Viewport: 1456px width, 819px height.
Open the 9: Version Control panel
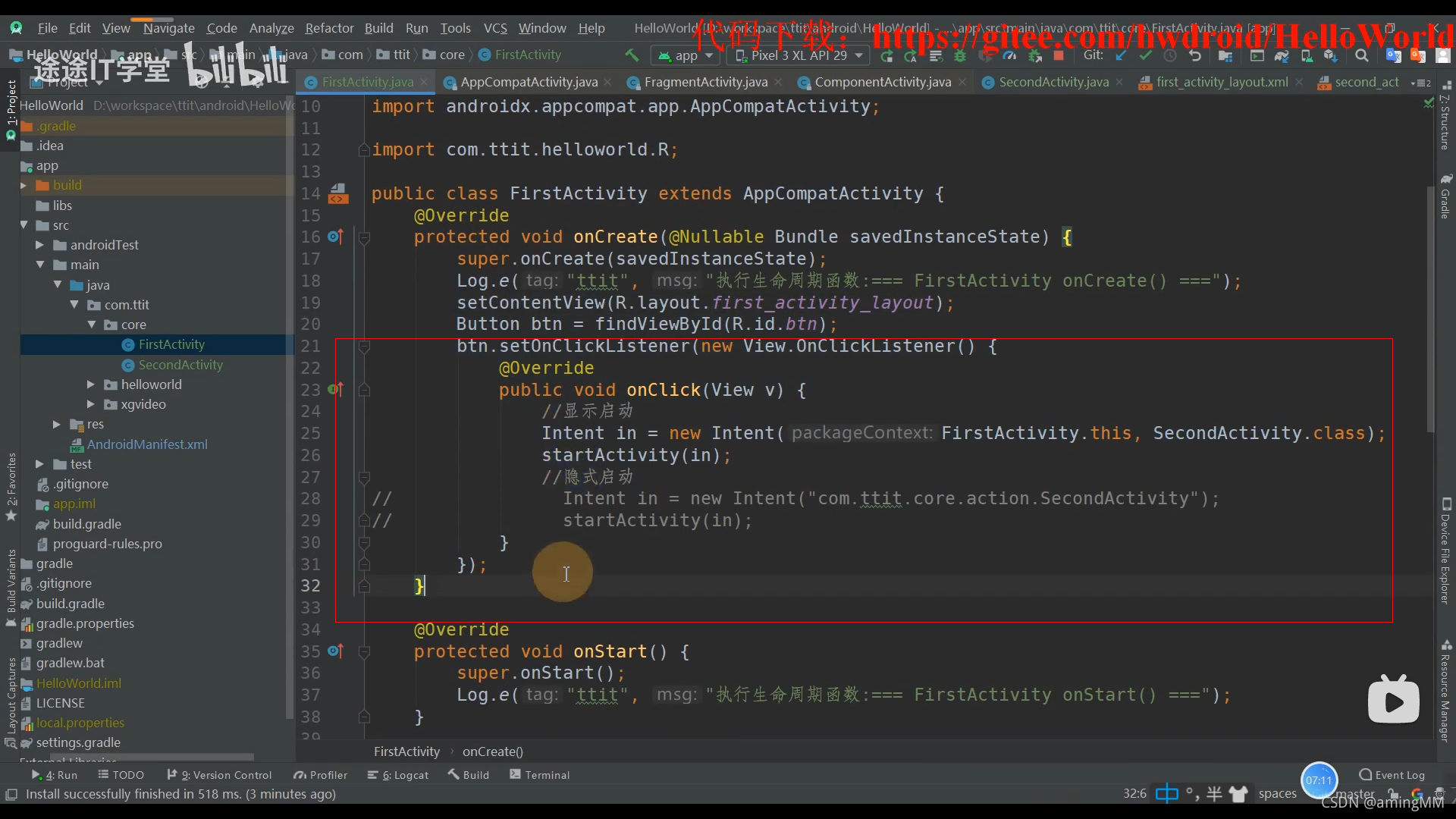[x=220, y=775]
